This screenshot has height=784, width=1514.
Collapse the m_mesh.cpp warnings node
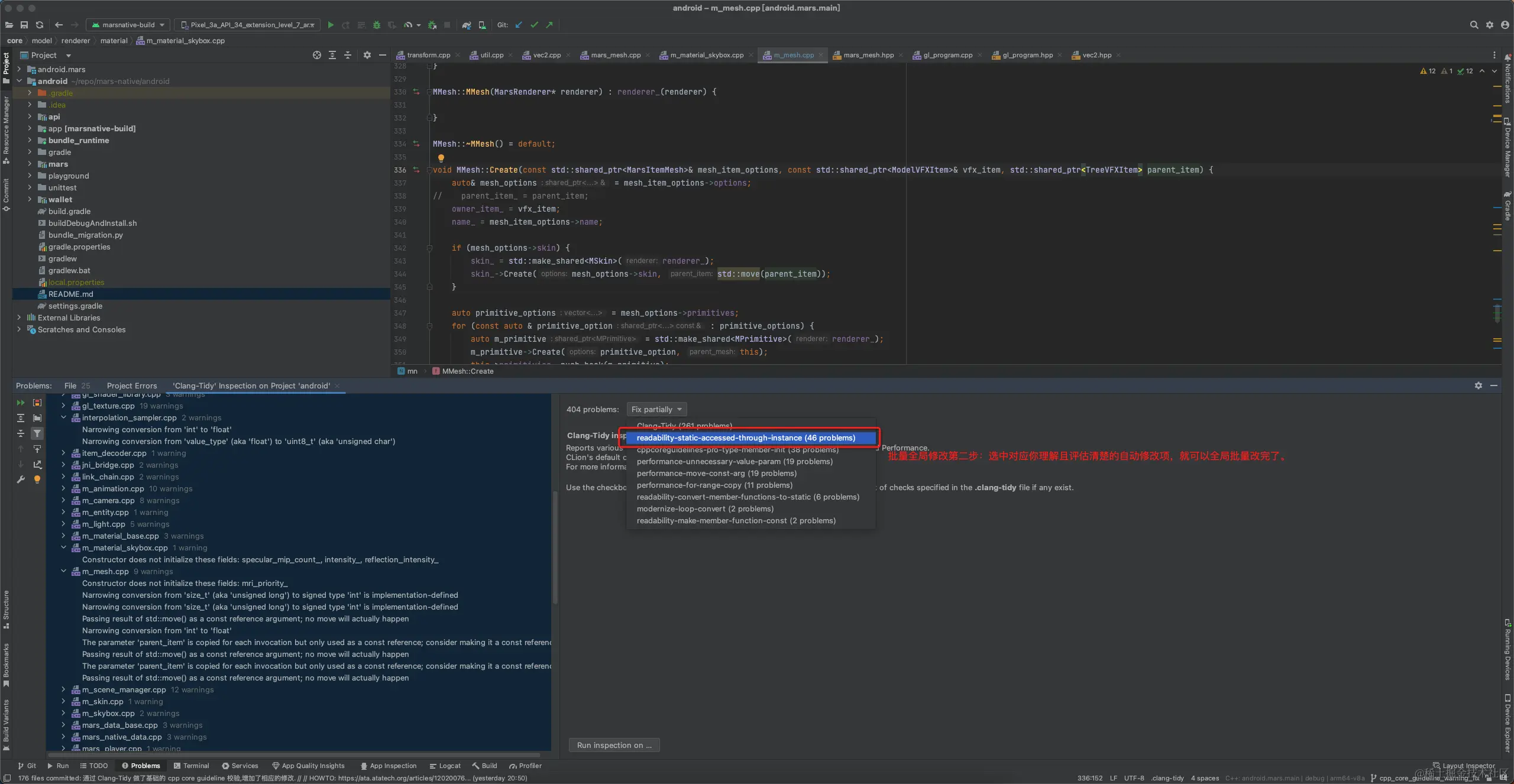(63, 571)
